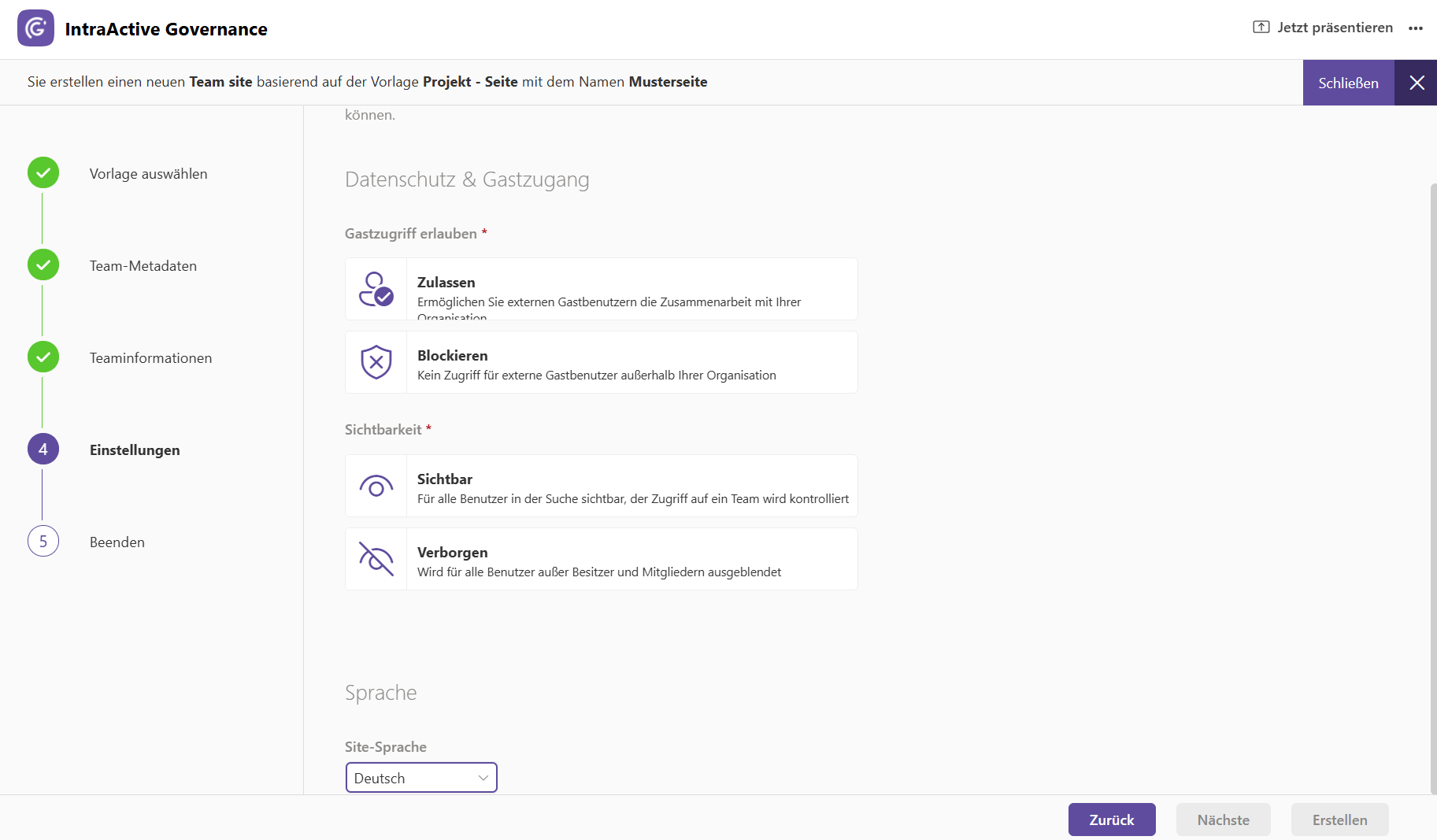This screenshot has height=840, width=1437.
Task: Click the IntraActive Governance logo icon
Action: pos(35,28)
